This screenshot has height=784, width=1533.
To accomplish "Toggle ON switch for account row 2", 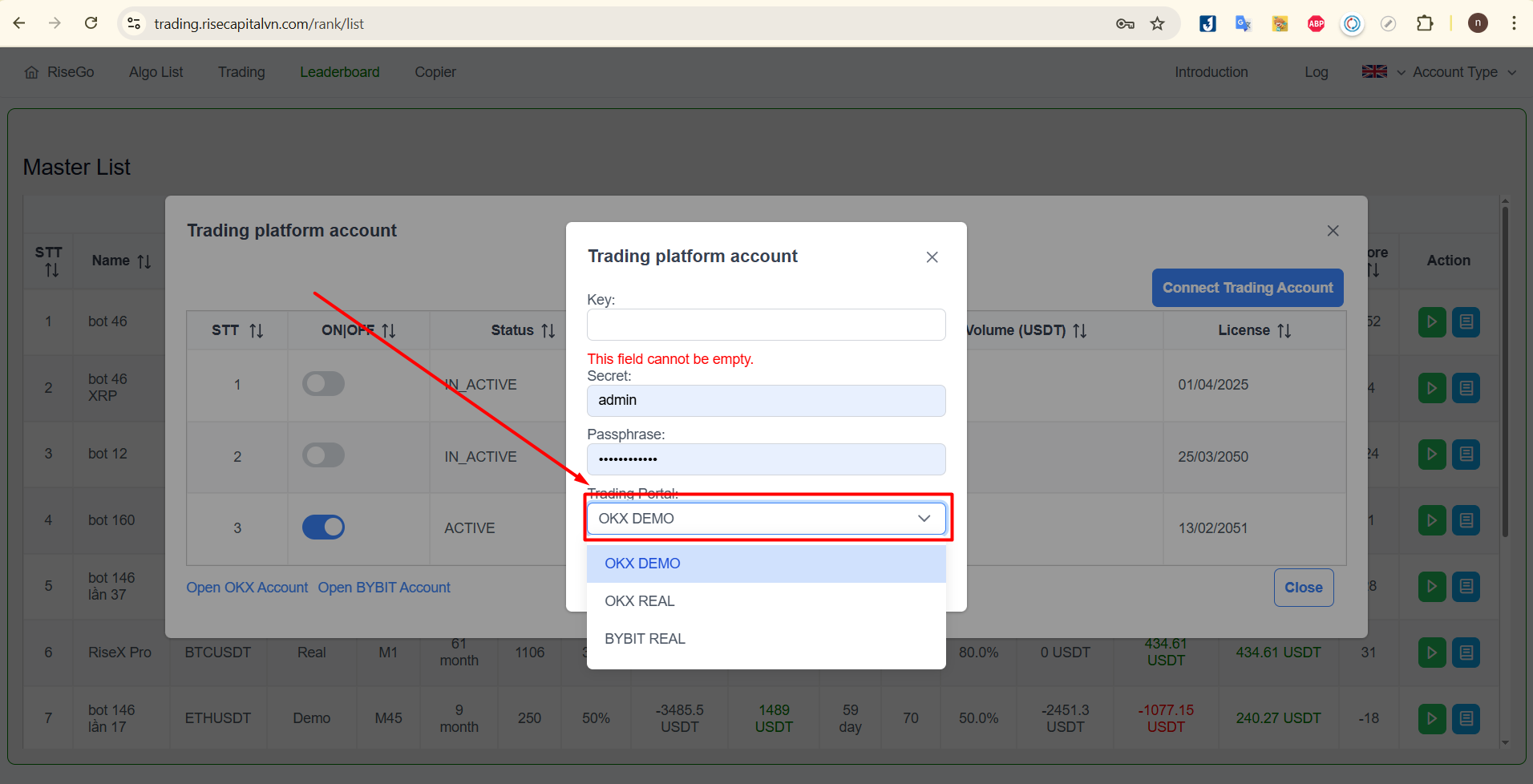I will [323, 455].
